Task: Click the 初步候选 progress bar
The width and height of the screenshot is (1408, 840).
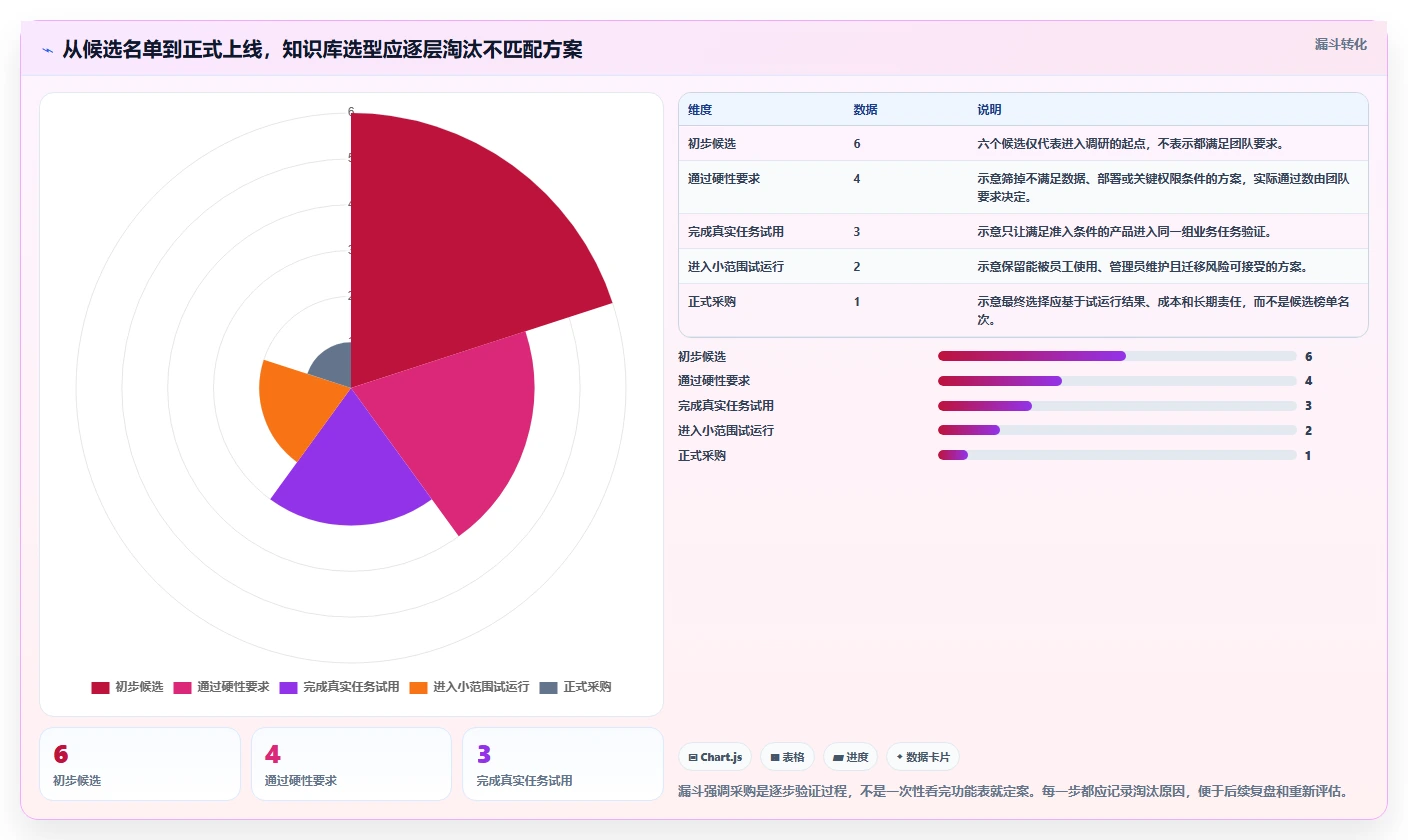Action: tap(1117, 356)
